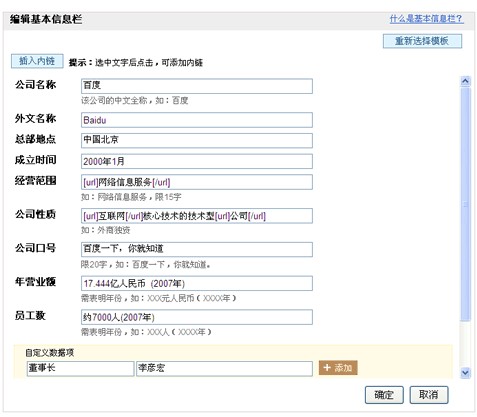Click the 编辑基本信息栏 dialog title
Viewport: 477px width, 417px height.
[46, 19]
